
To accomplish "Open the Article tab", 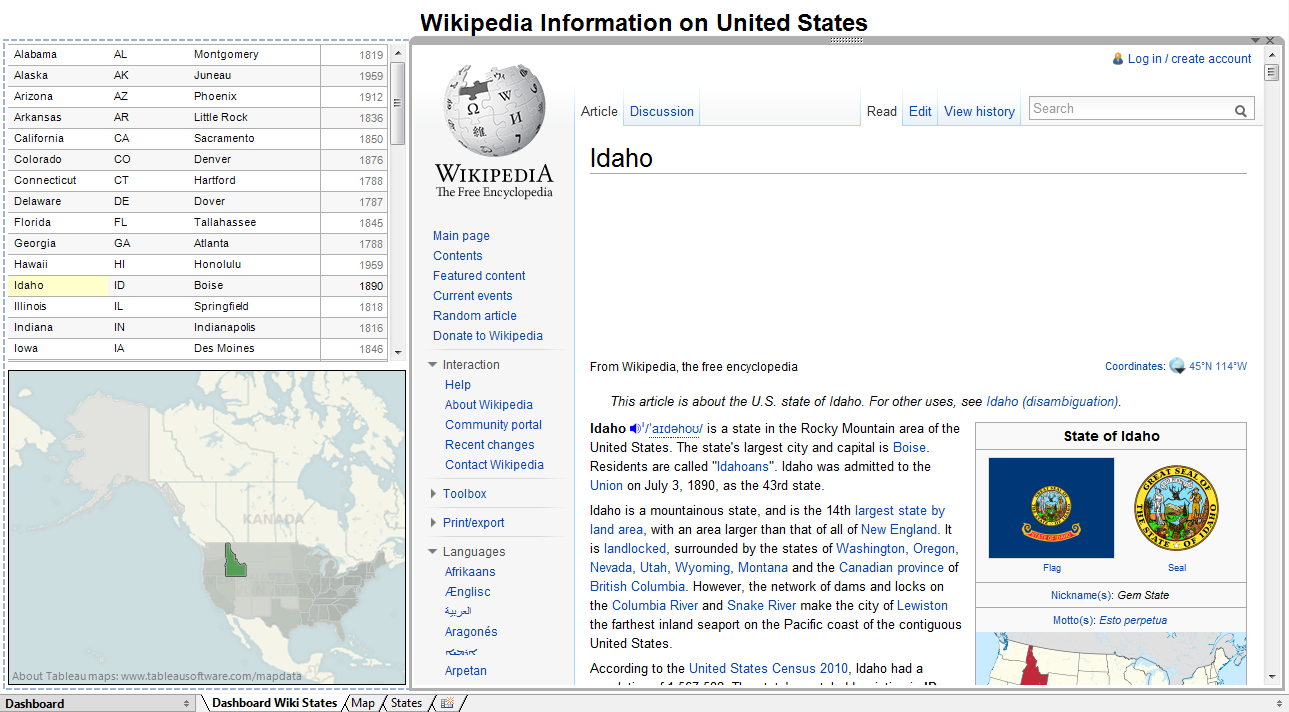I will [x=599, y=111].
